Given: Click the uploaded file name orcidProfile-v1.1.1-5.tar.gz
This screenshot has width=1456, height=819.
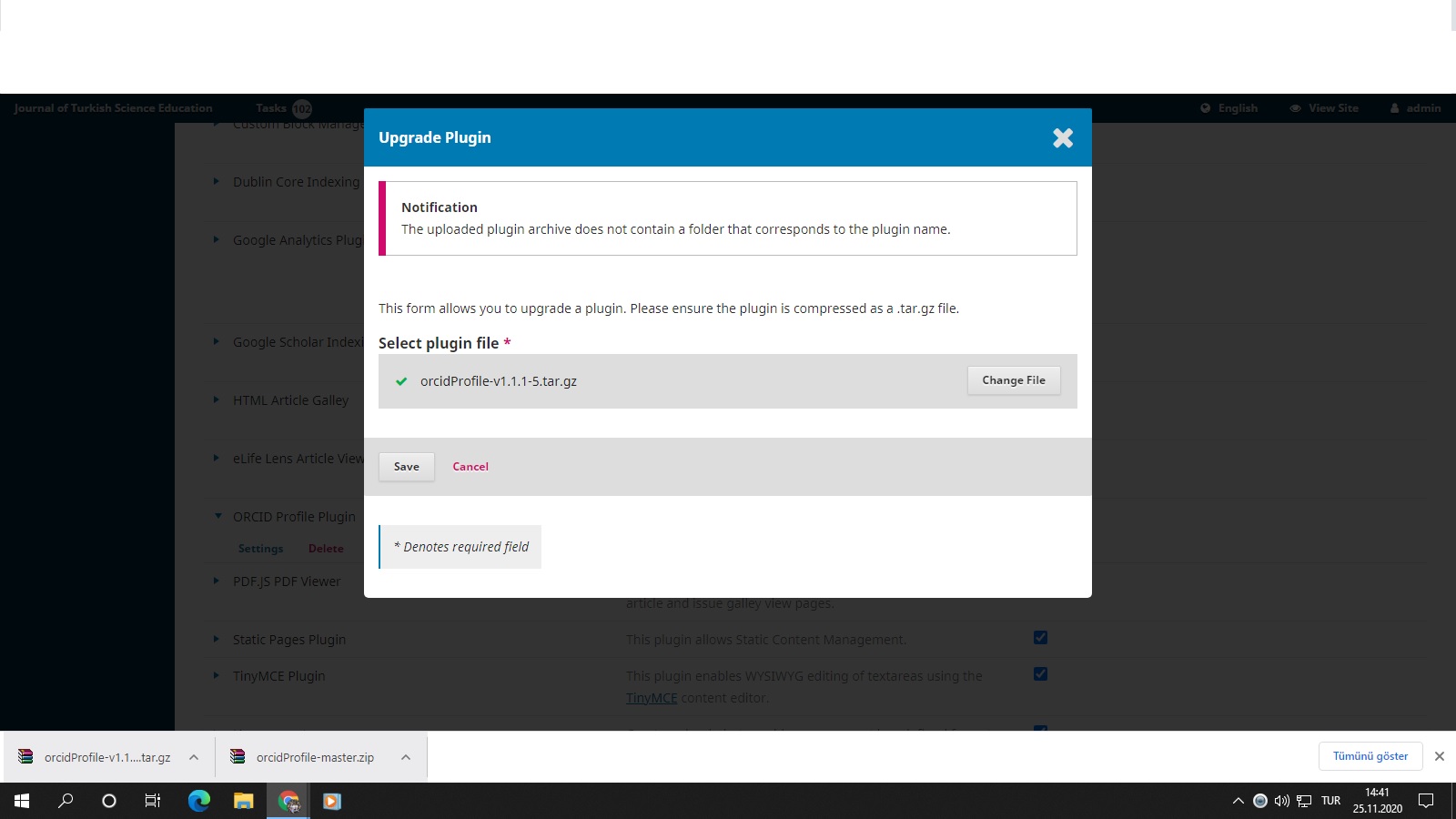Looking at the screenshot, I should pyautogui.click(x=499, y=381).
